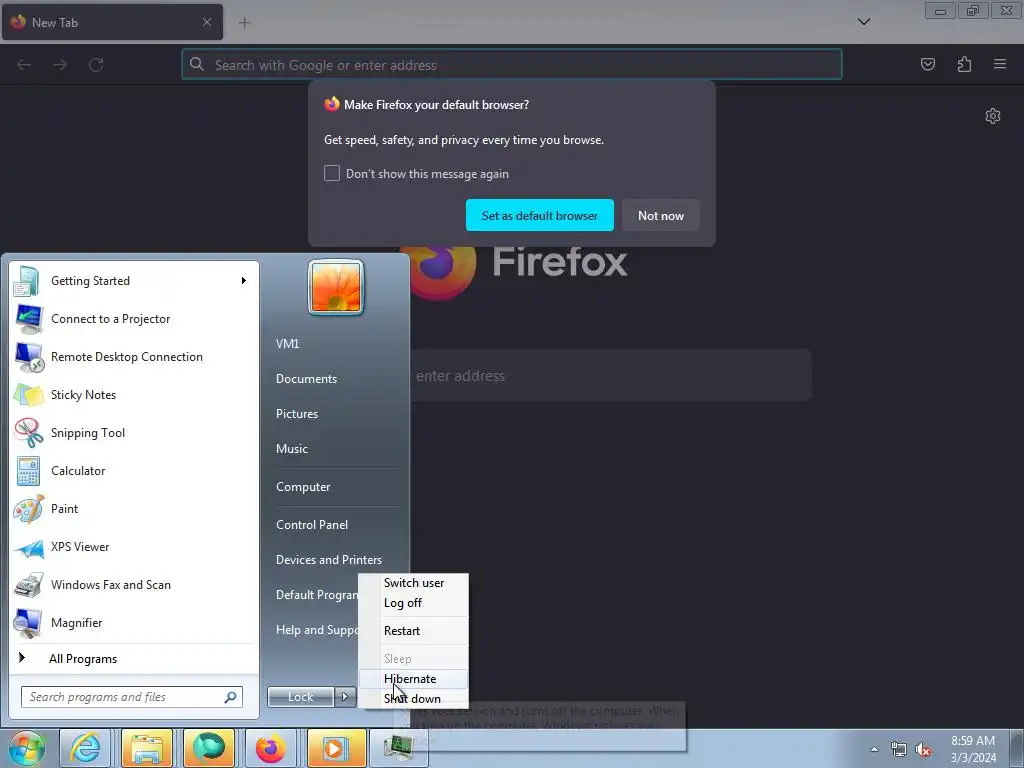Open Firefox extensions icon

964,64
